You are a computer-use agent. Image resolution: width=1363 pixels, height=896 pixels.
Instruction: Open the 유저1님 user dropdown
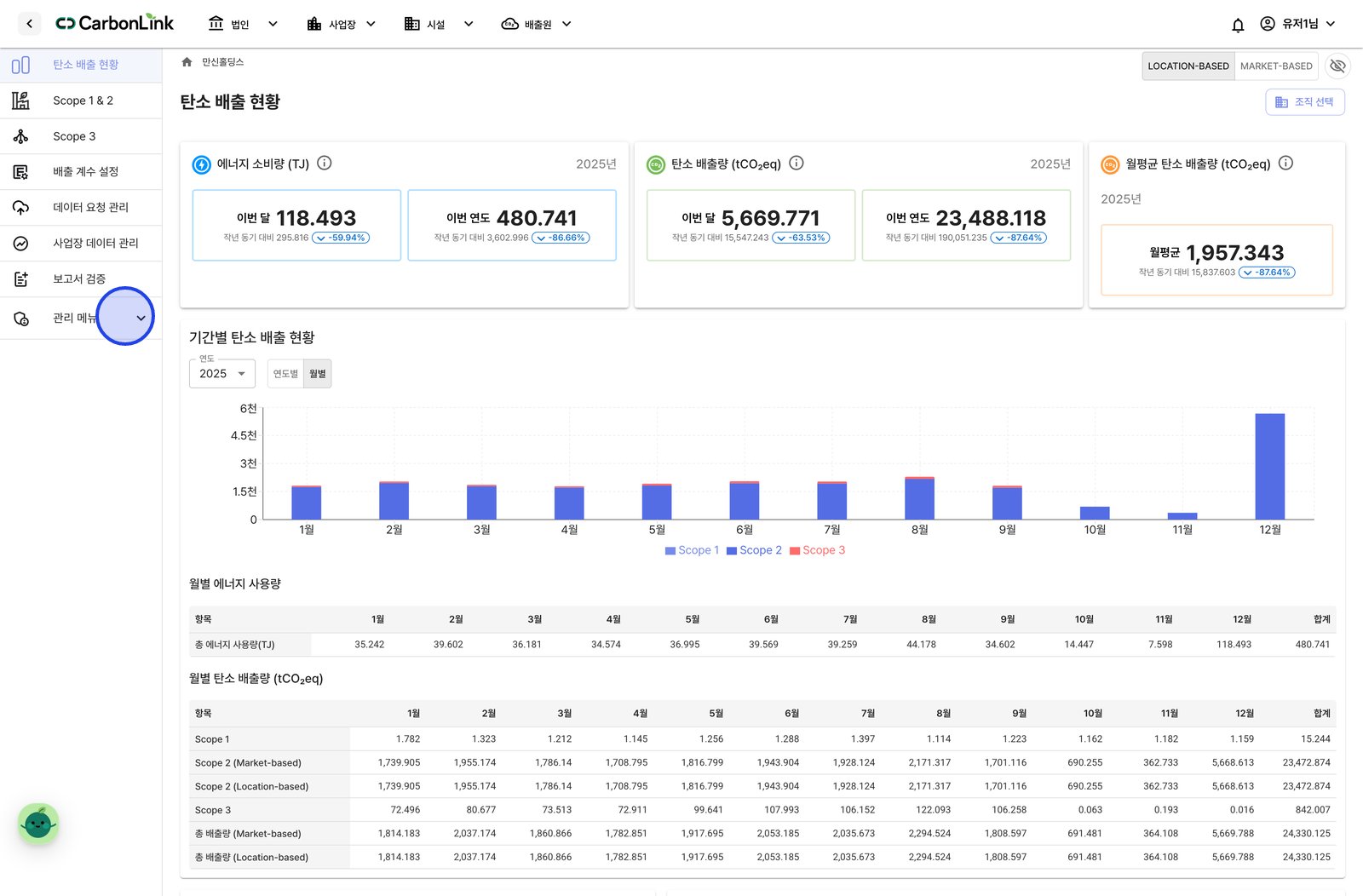(1297, 24)
